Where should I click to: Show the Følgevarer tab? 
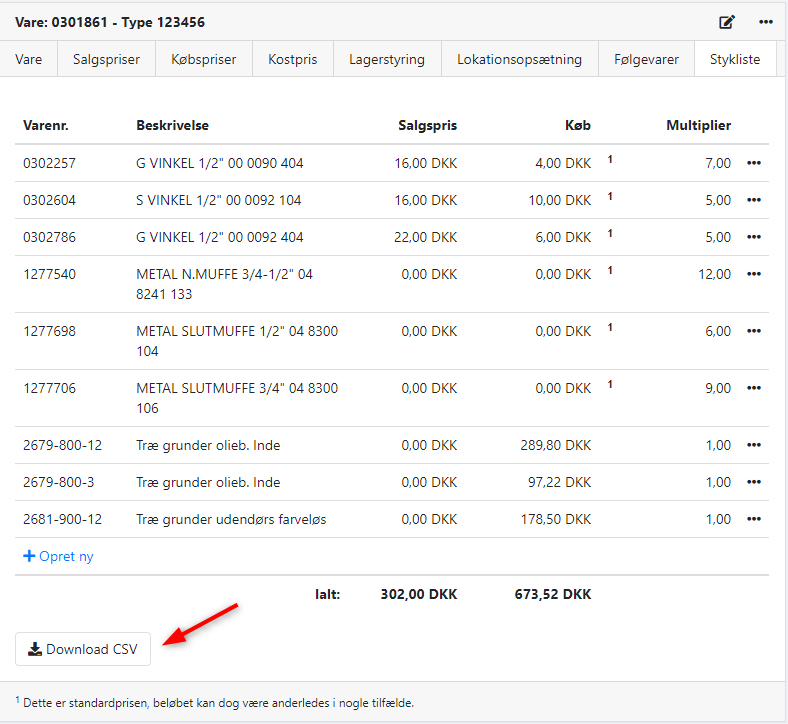tap(646, 59)
